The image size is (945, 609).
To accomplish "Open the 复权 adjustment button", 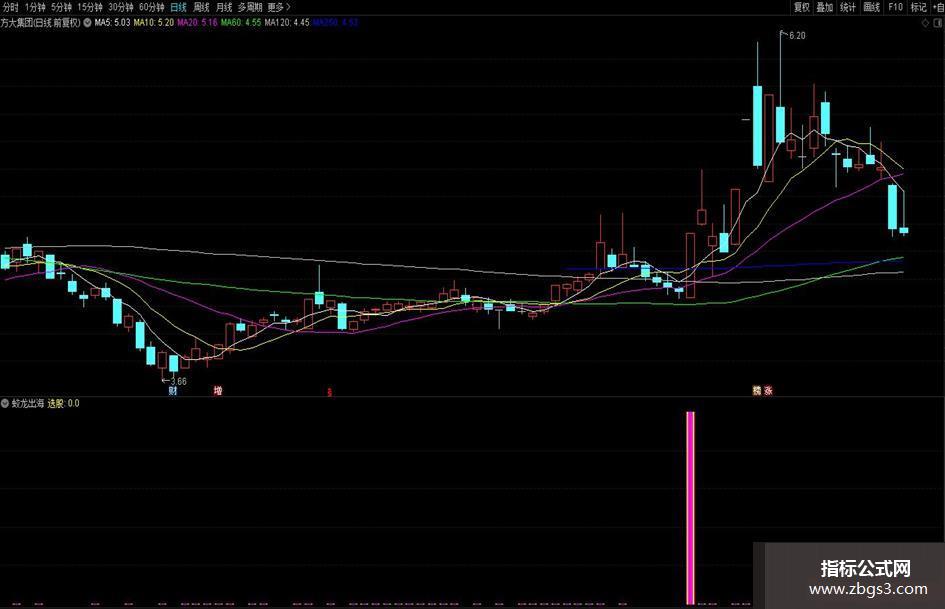I will click(802, 7).
